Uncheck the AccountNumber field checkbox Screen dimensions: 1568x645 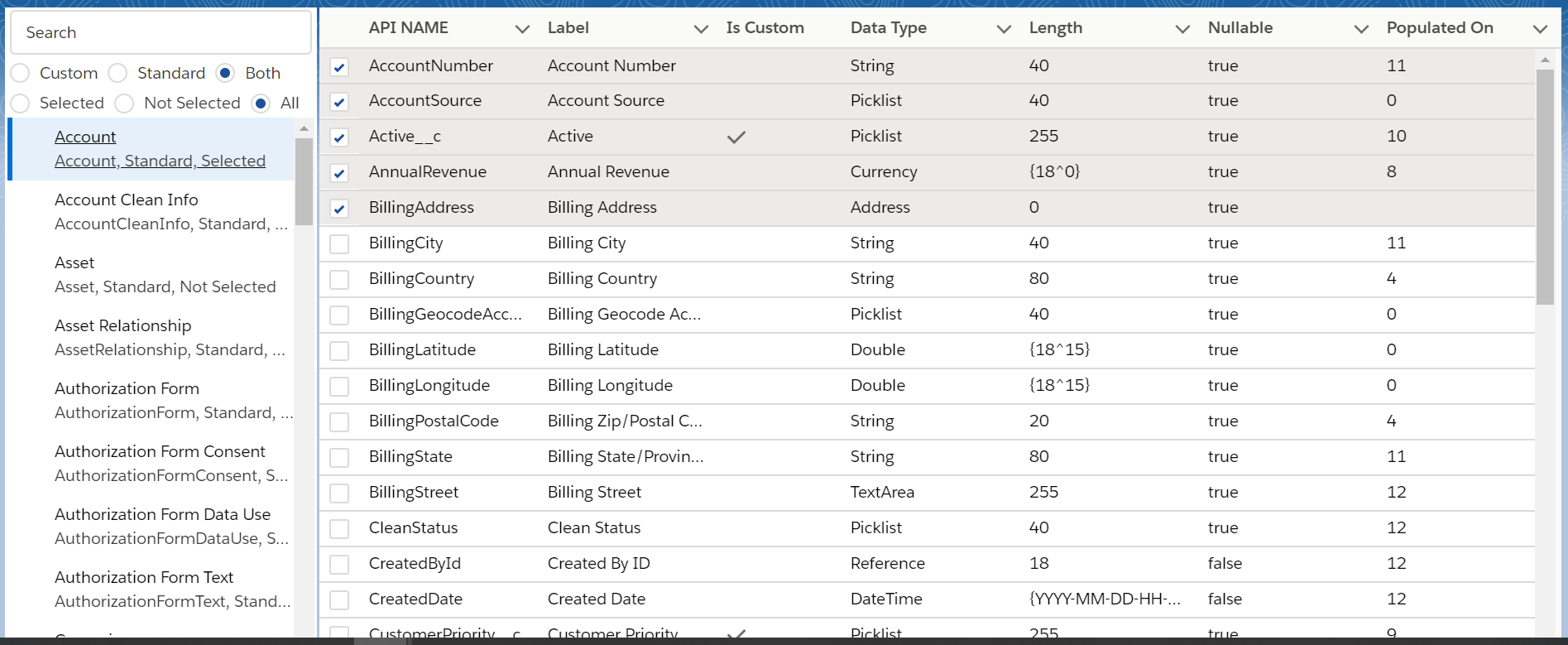tap(339, 67)
